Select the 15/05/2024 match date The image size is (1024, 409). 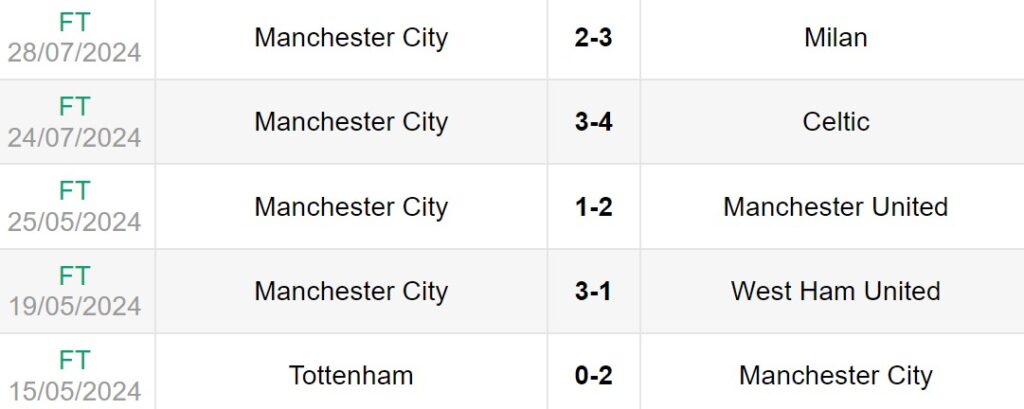click(75, 390)
